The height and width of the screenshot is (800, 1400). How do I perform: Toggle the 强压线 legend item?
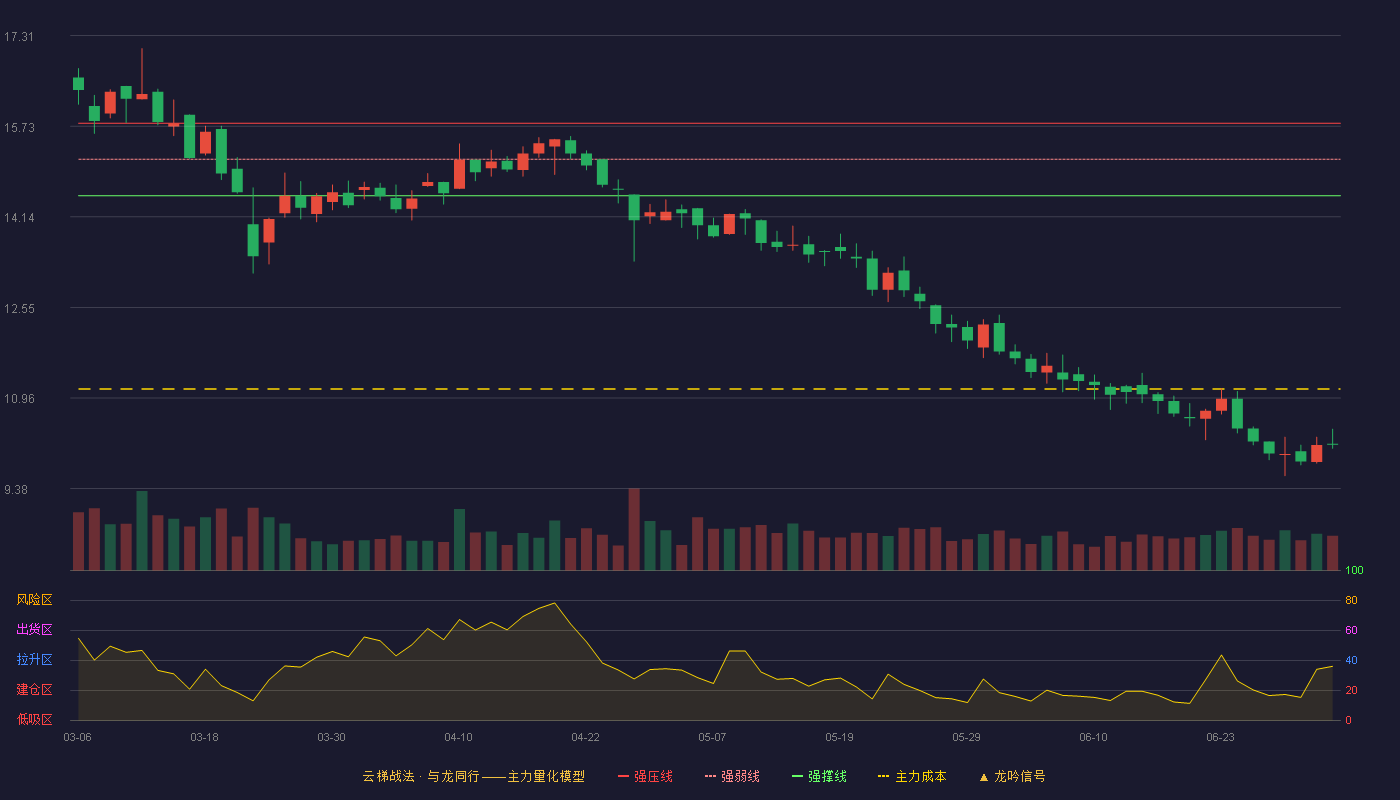[x=645, y=776]
